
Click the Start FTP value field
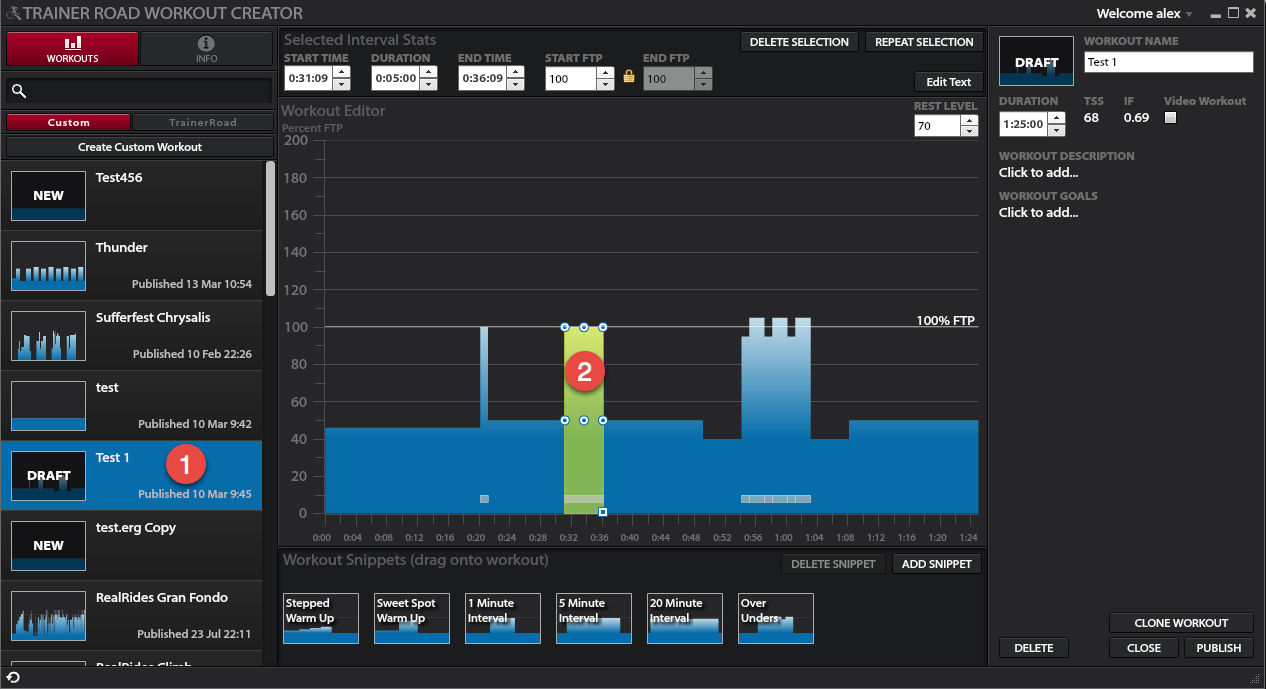coord(571,78)
